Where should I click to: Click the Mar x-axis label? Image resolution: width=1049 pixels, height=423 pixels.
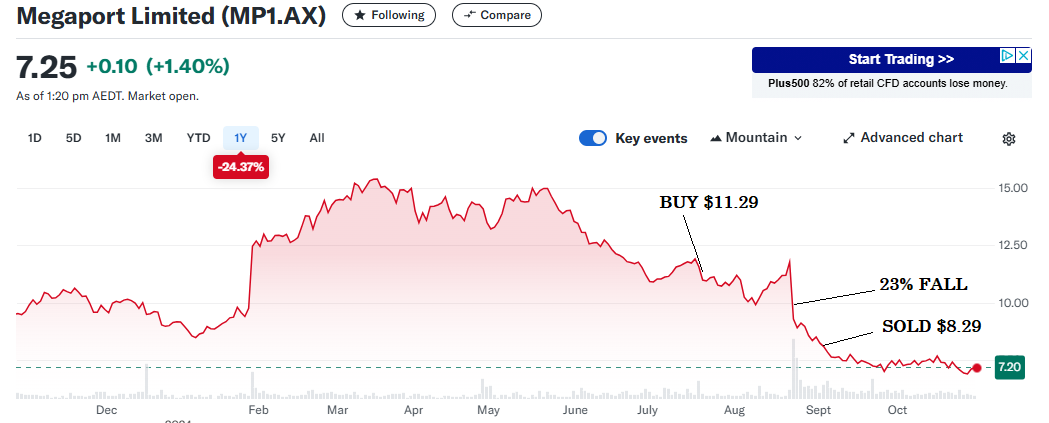tap(338, 410)
